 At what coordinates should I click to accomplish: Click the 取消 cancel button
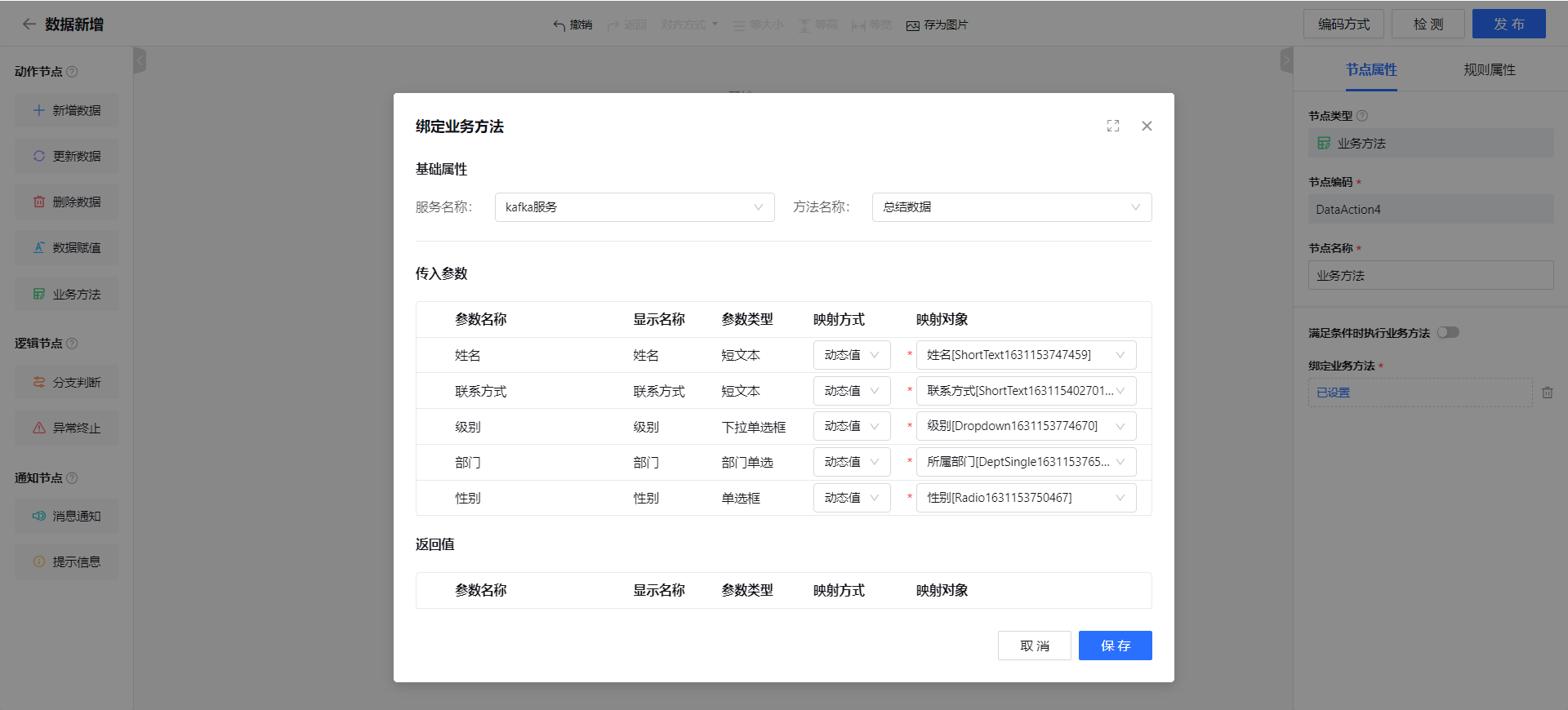[x=1034, y=646]
